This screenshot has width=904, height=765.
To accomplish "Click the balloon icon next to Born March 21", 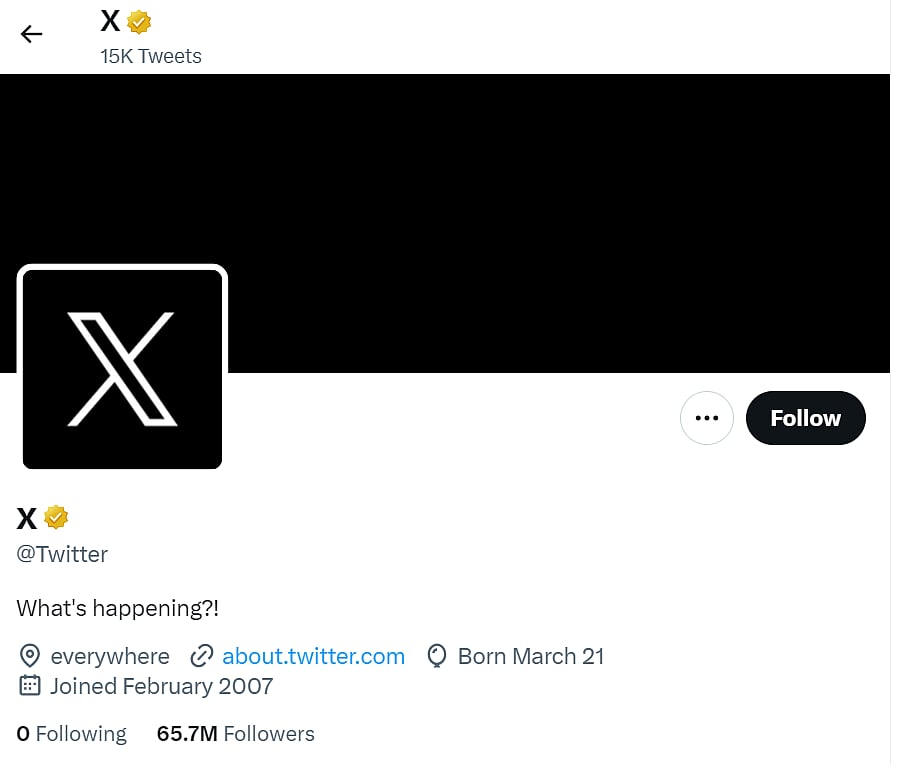I will pyautogui.click(x=436, y=656).
